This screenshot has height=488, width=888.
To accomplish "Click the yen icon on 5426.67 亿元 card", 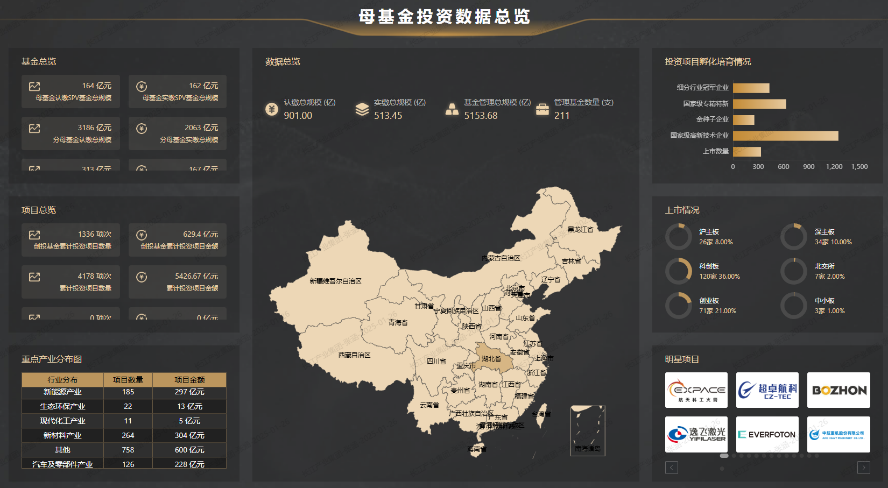I will coord(142,276).
